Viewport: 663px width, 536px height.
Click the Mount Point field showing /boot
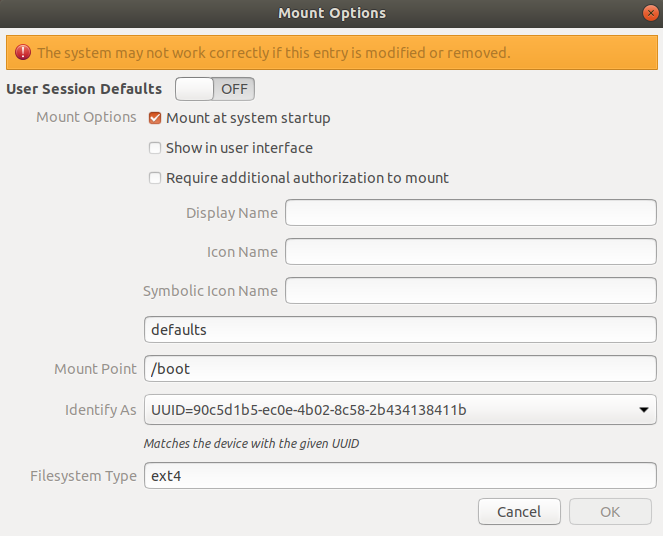coord(400,369)
